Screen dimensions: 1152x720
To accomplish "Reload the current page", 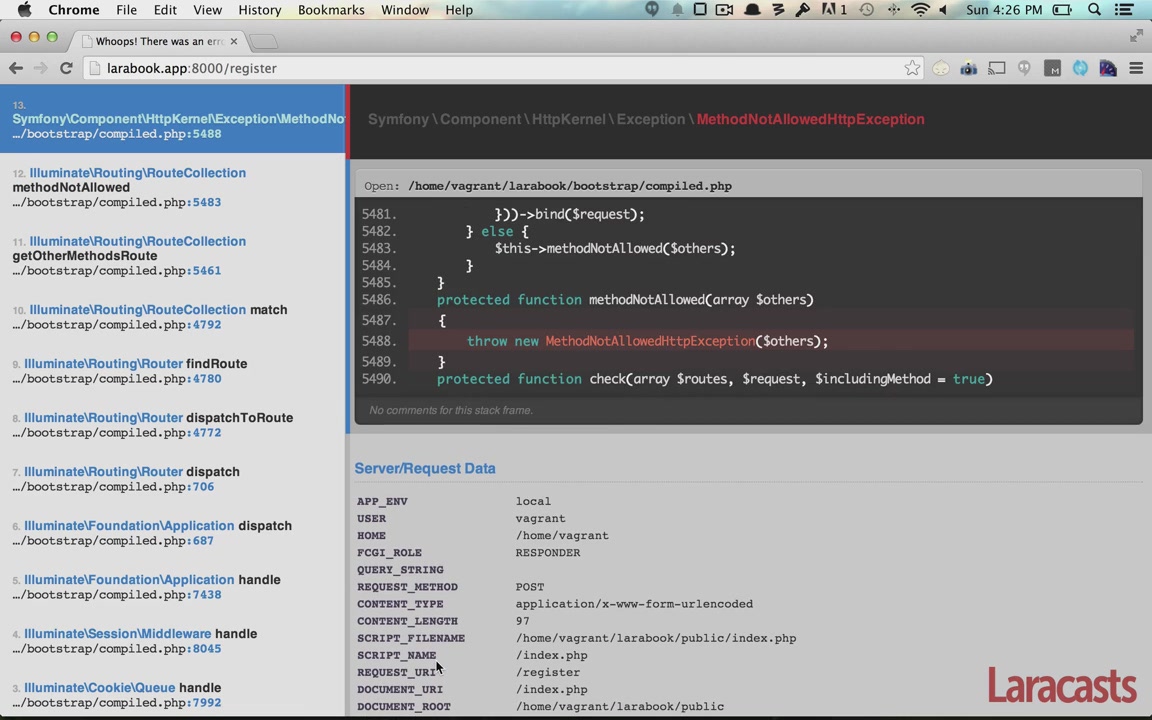I will [66, 68].
